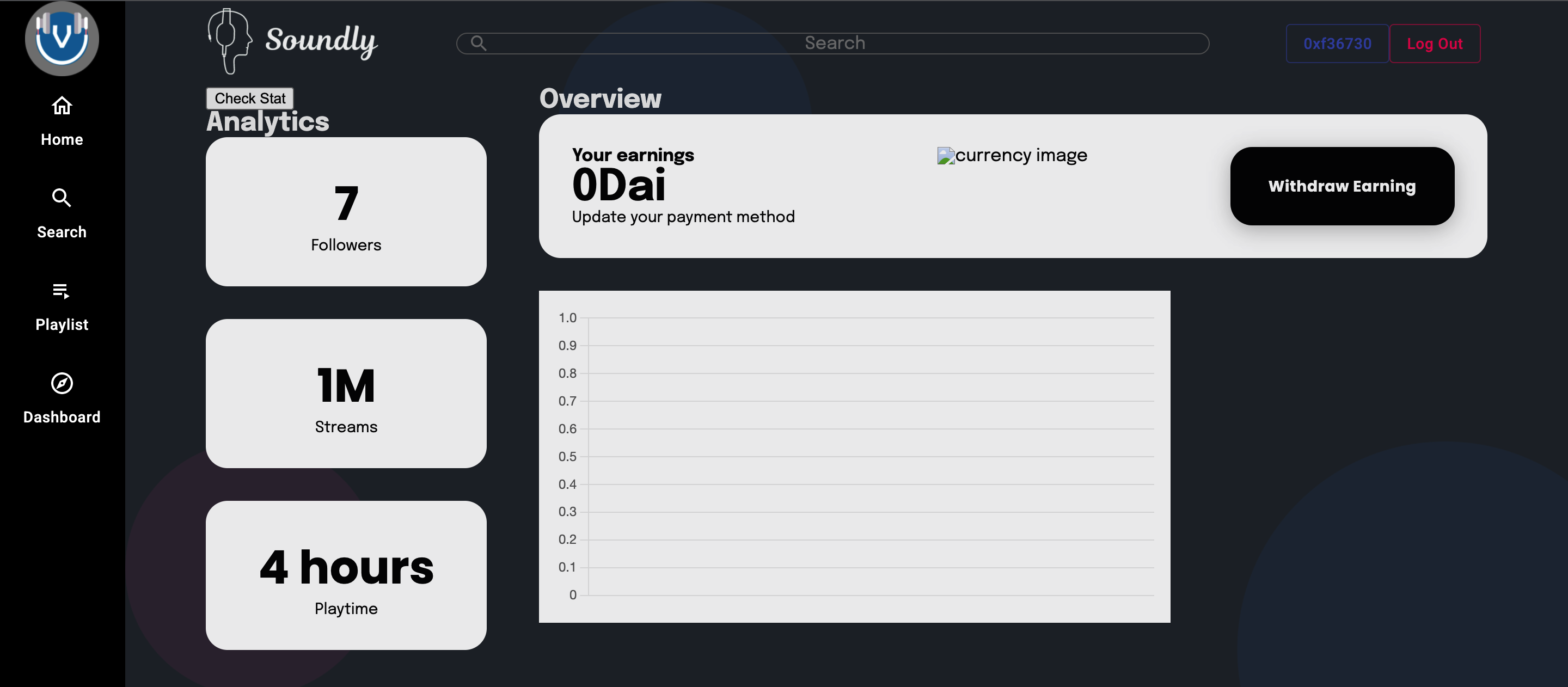The width and height of the screenshot is (1568, 687).
Task: Click the magnifier icon in search bar
Action: point(479,43)
